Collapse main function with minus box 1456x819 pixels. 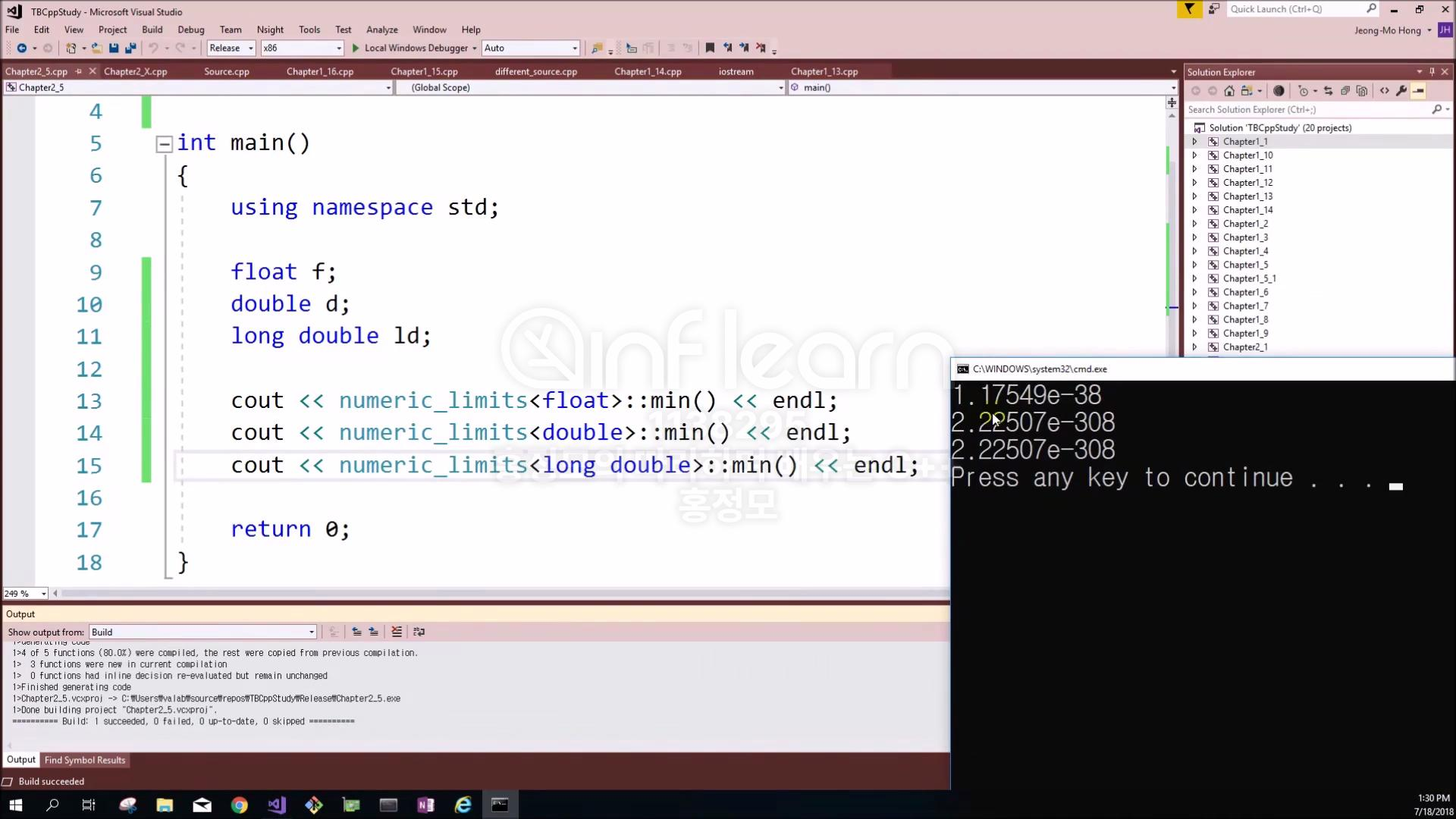point(164,144)
